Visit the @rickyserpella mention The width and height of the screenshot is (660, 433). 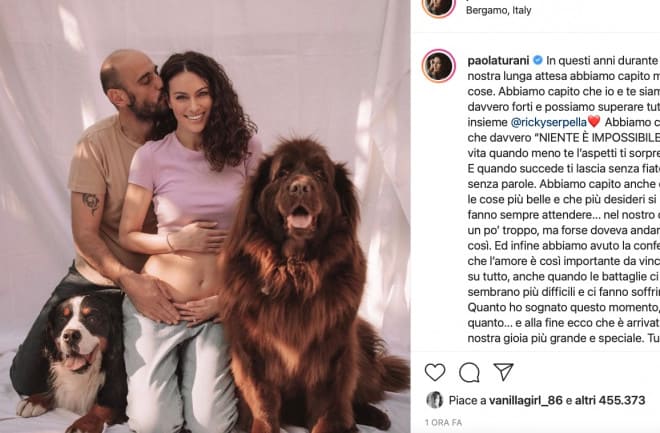pyautogui.click(x=549, y=122)
